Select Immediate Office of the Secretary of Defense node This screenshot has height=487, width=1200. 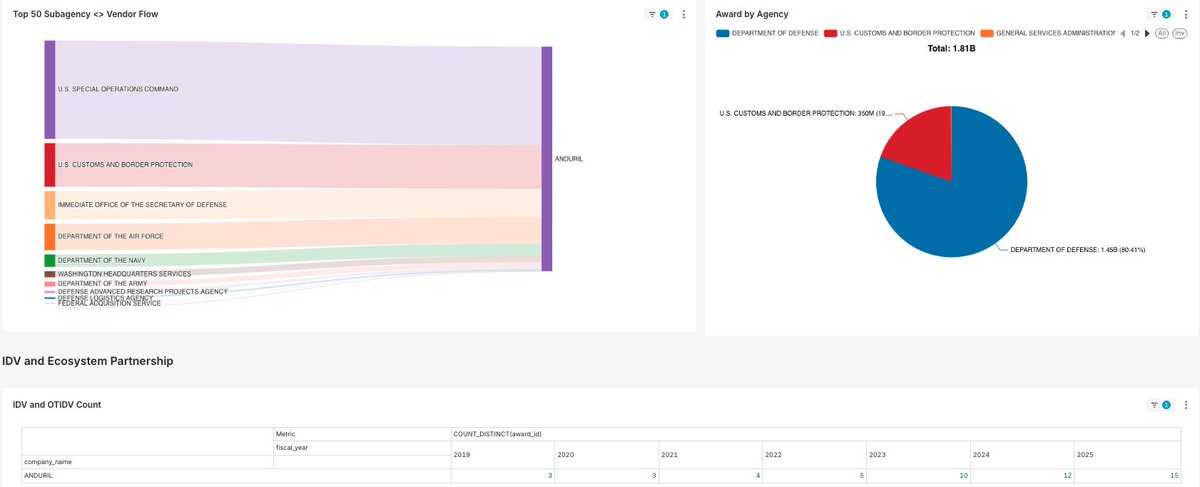coord(50,205)
